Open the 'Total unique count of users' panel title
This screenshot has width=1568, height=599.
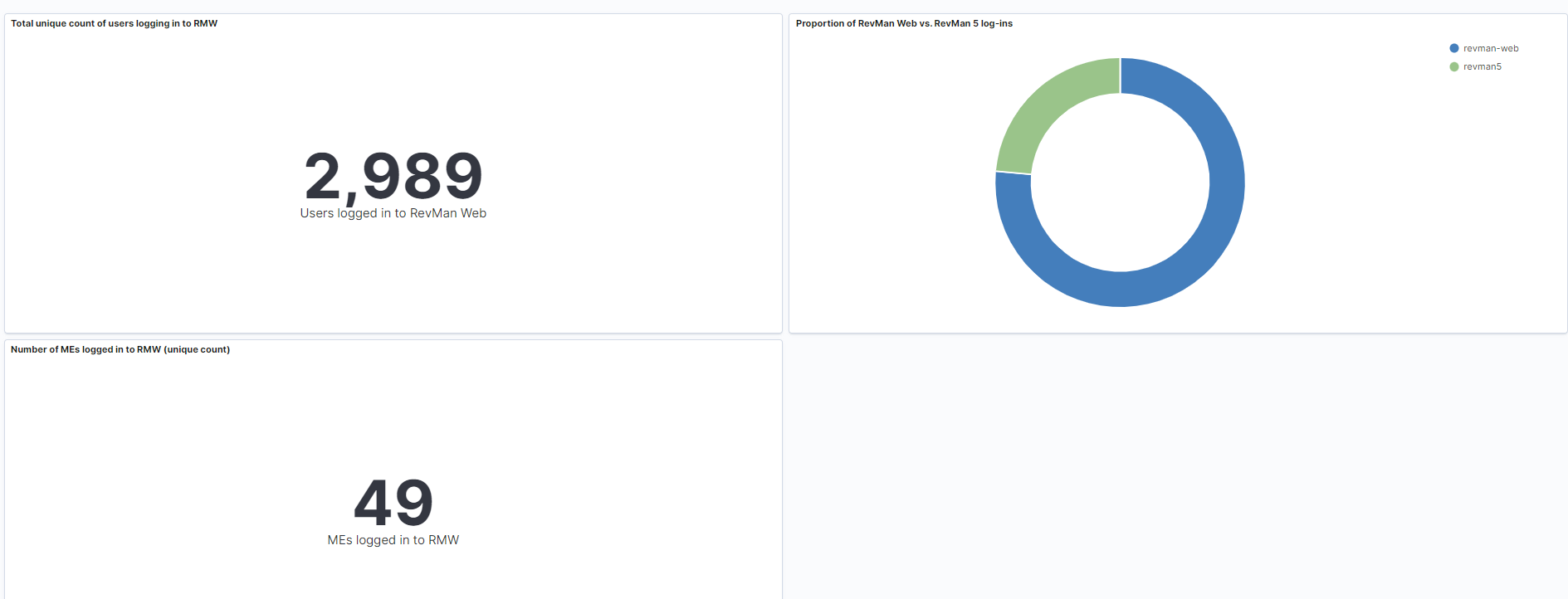coord(114,23)
